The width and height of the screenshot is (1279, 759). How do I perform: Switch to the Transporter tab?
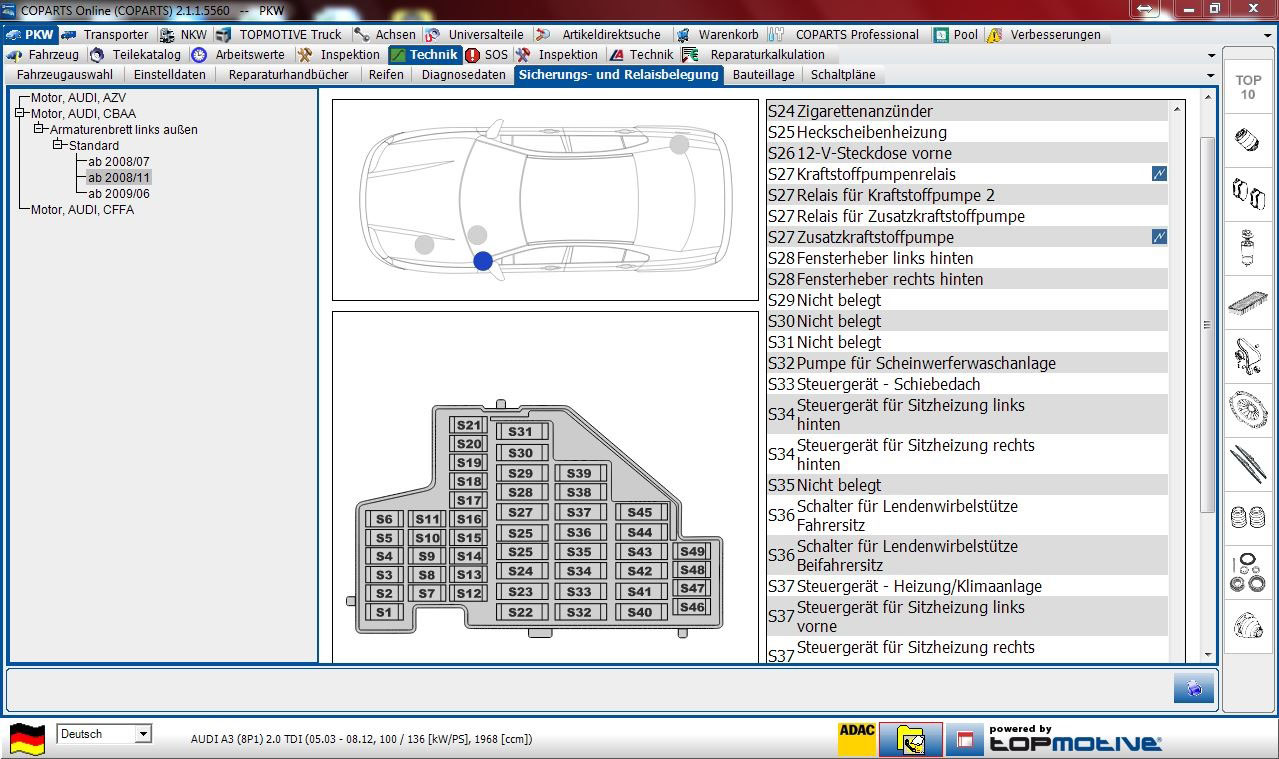(x=105, y=34)
